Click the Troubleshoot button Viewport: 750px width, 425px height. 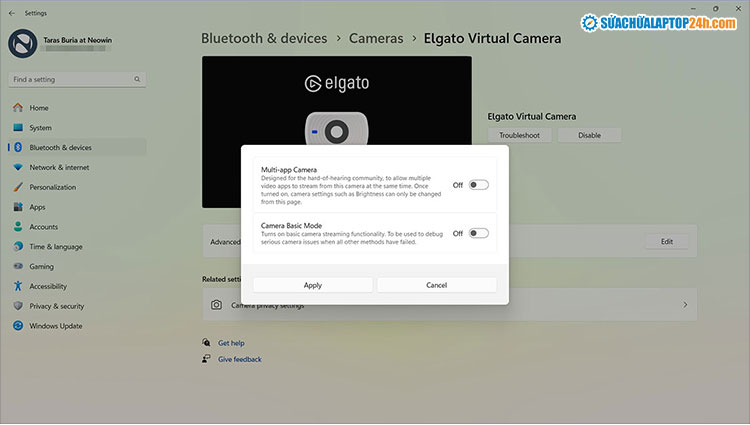(519, 135)
